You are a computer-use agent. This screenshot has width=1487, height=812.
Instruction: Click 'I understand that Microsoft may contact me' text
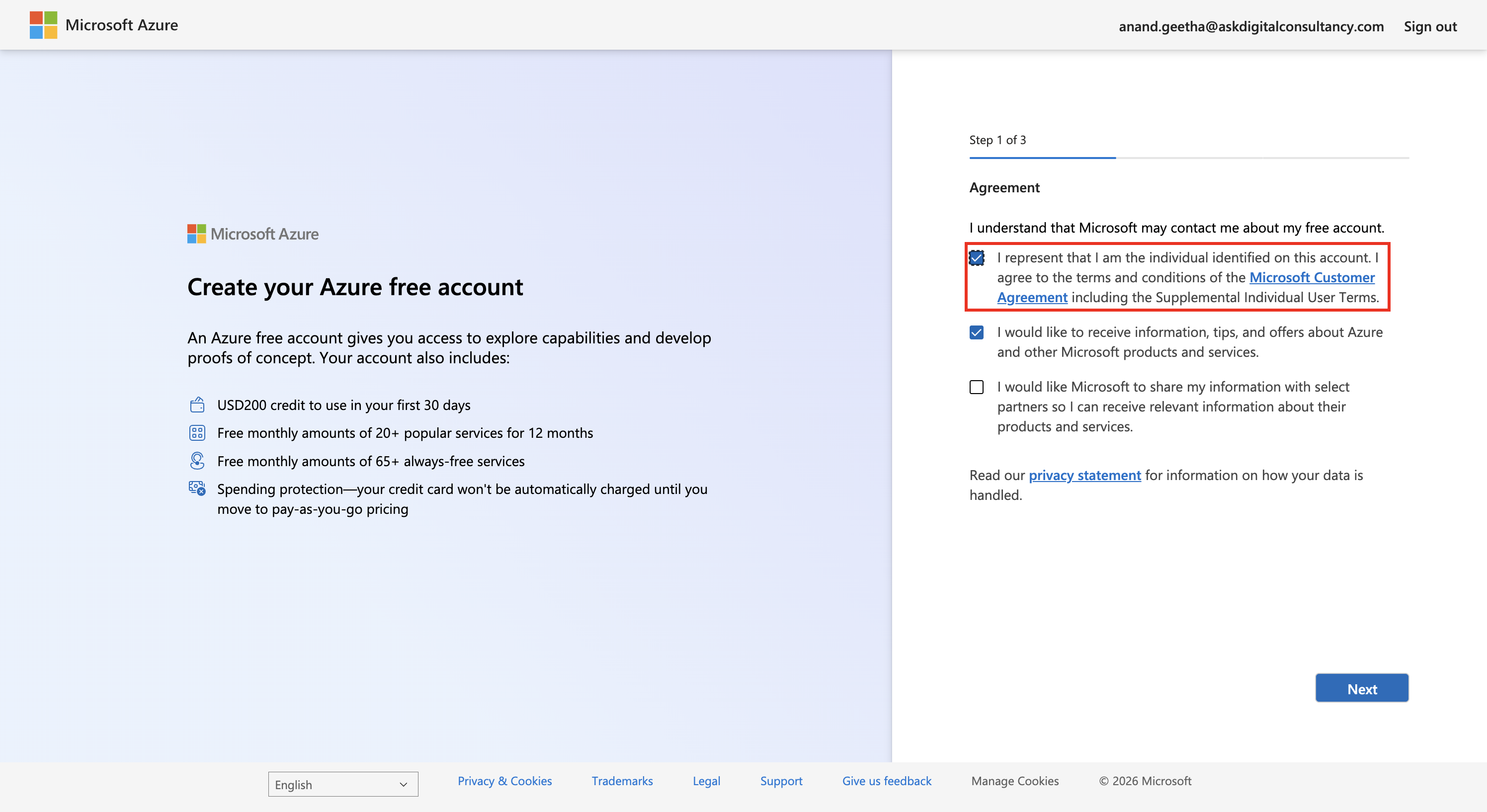coord(1177,228)
